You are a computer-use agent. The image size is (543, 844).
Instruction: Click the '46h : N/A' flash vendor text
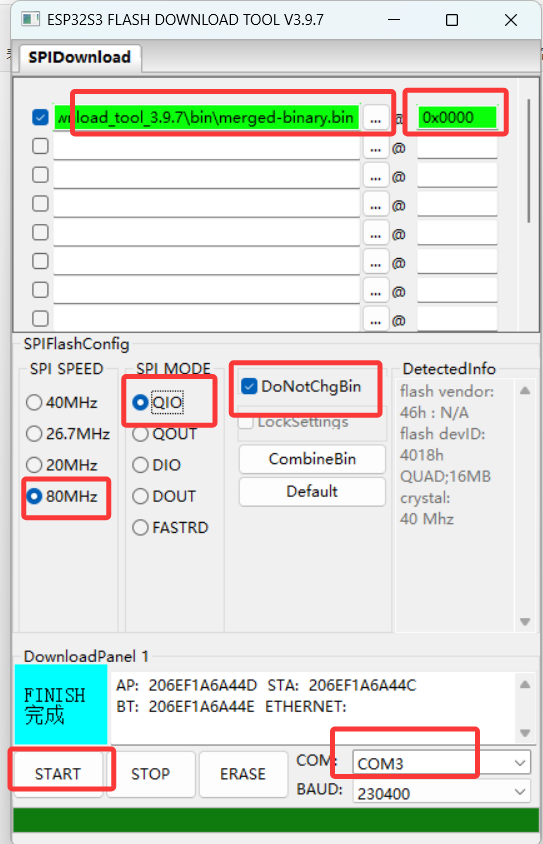434,413
